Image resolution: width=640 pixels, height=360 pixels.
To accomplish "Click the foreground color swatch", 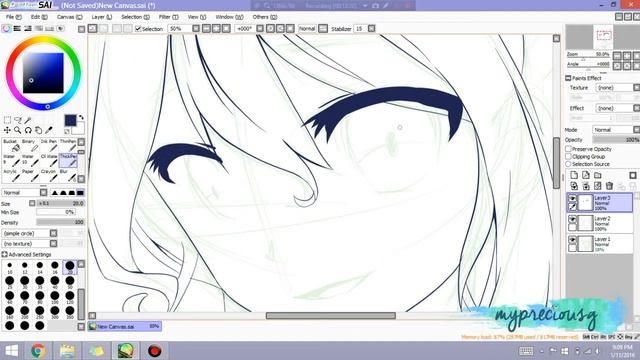I will point(70,120).
